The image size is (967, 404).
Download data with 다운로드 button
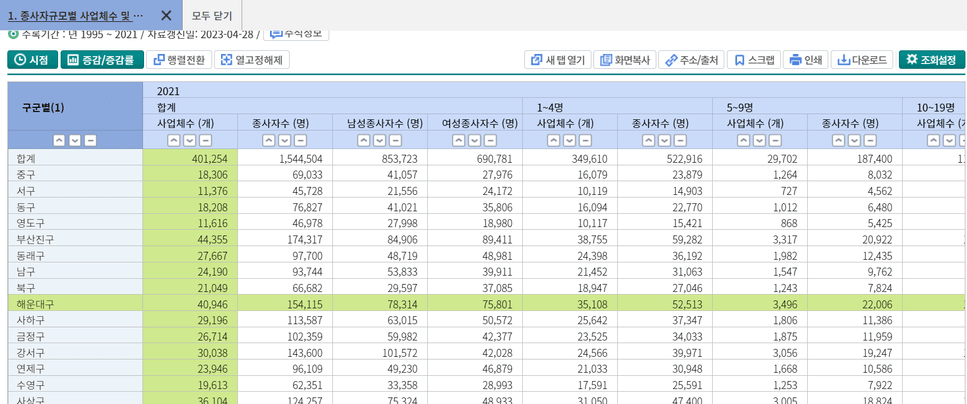tap(862, 60)
